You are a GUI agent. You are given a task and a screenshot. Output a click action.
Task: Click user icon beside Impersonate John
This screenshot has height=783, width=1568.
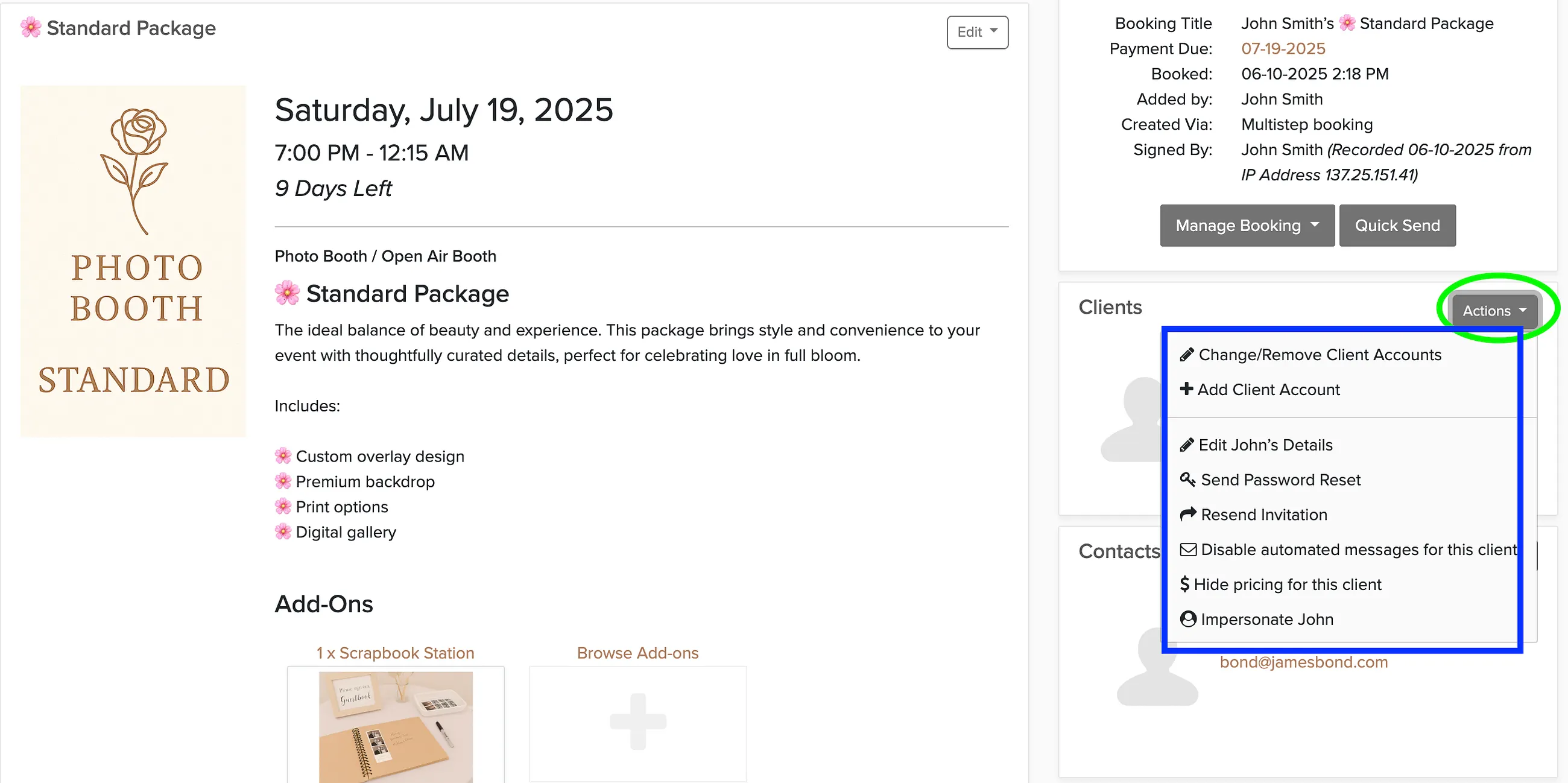coord(1187,619)
